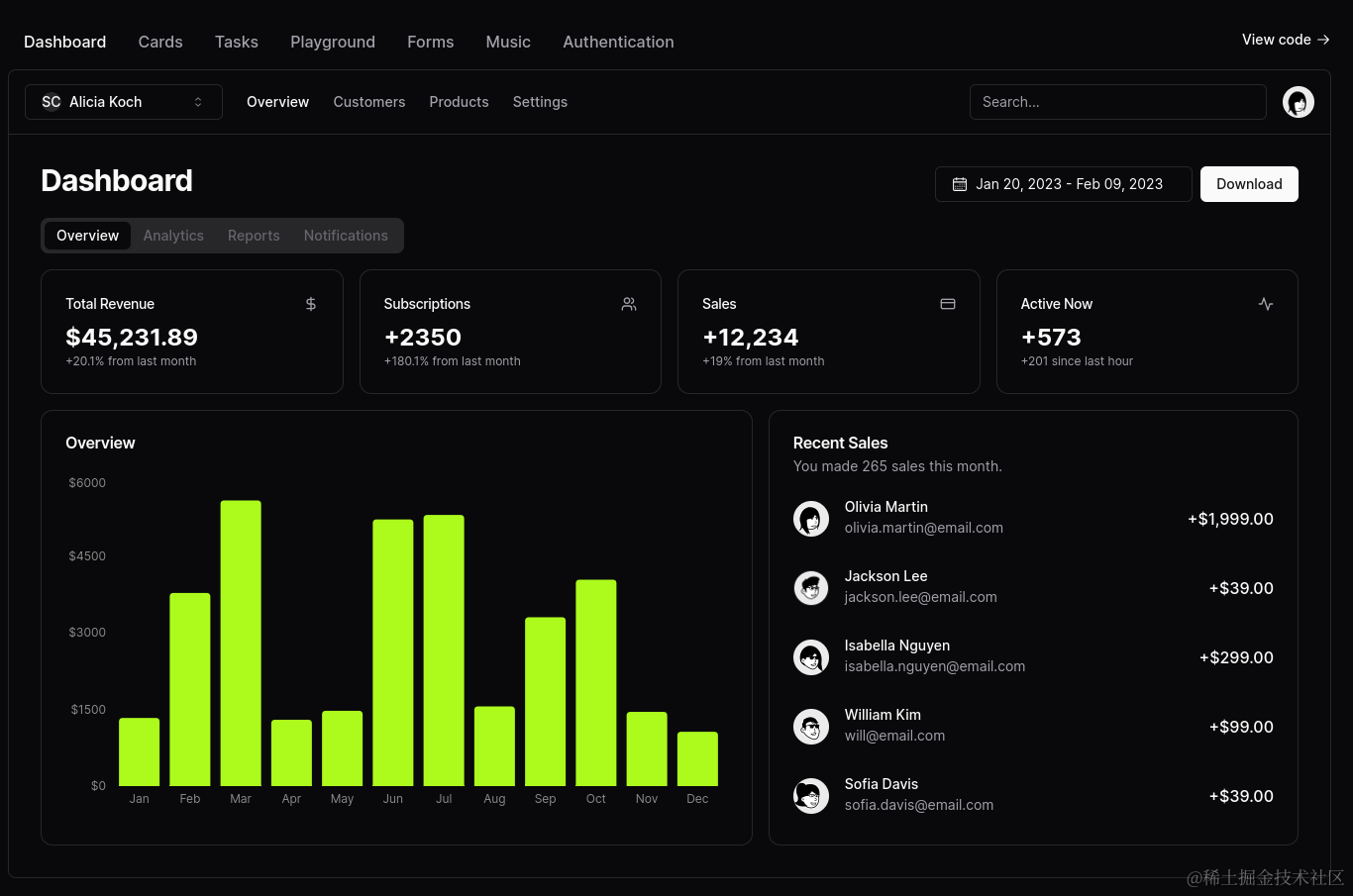This screenshot has height=896, width=1353.
Task: Click William Kim's avatar
Action: coord(811,727)
